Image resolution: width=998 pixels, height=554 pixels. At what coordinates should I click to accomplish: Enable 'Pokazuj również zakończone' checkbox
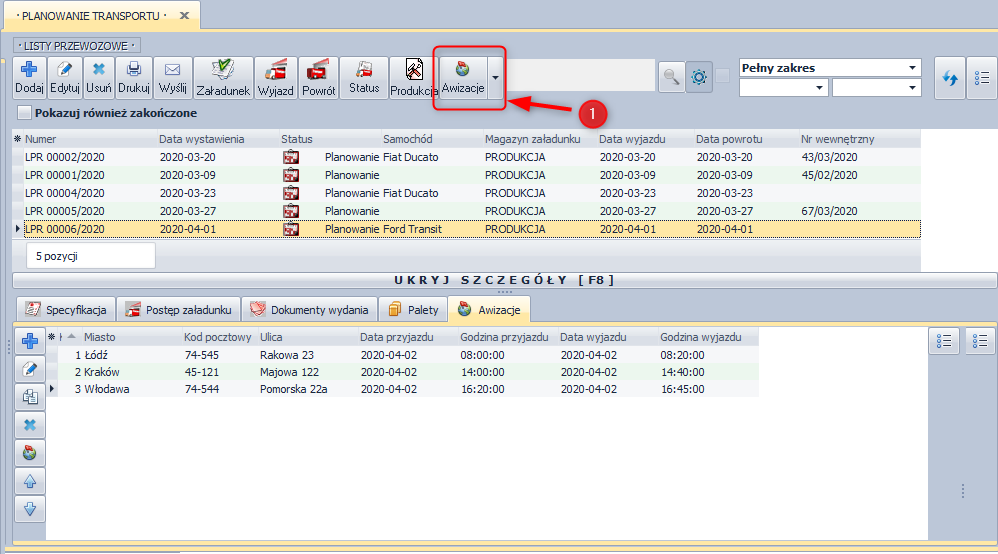click(x=24, y=113)
